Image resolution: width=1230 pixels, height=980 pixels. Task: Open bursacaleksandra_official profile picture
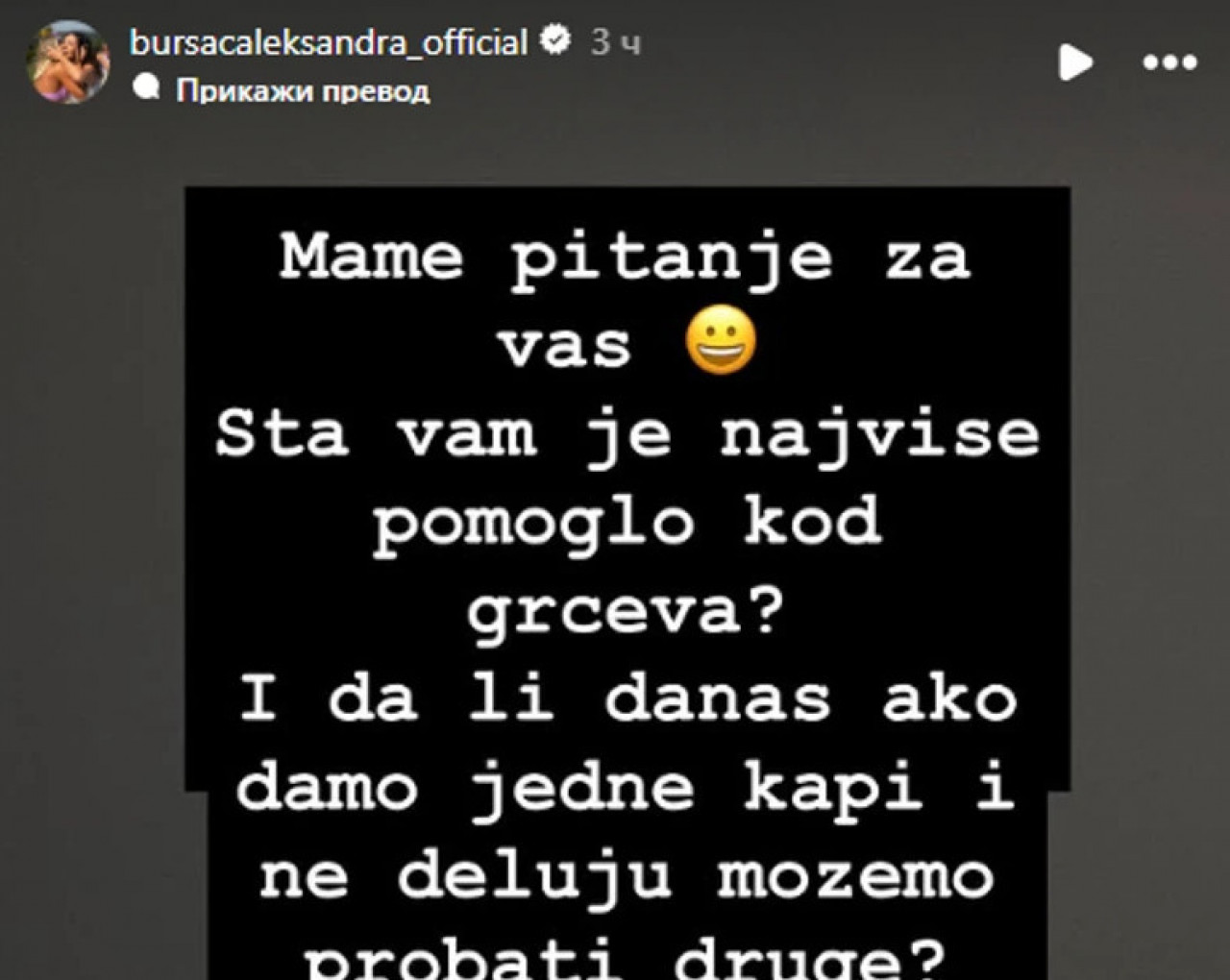click(67, 62)
